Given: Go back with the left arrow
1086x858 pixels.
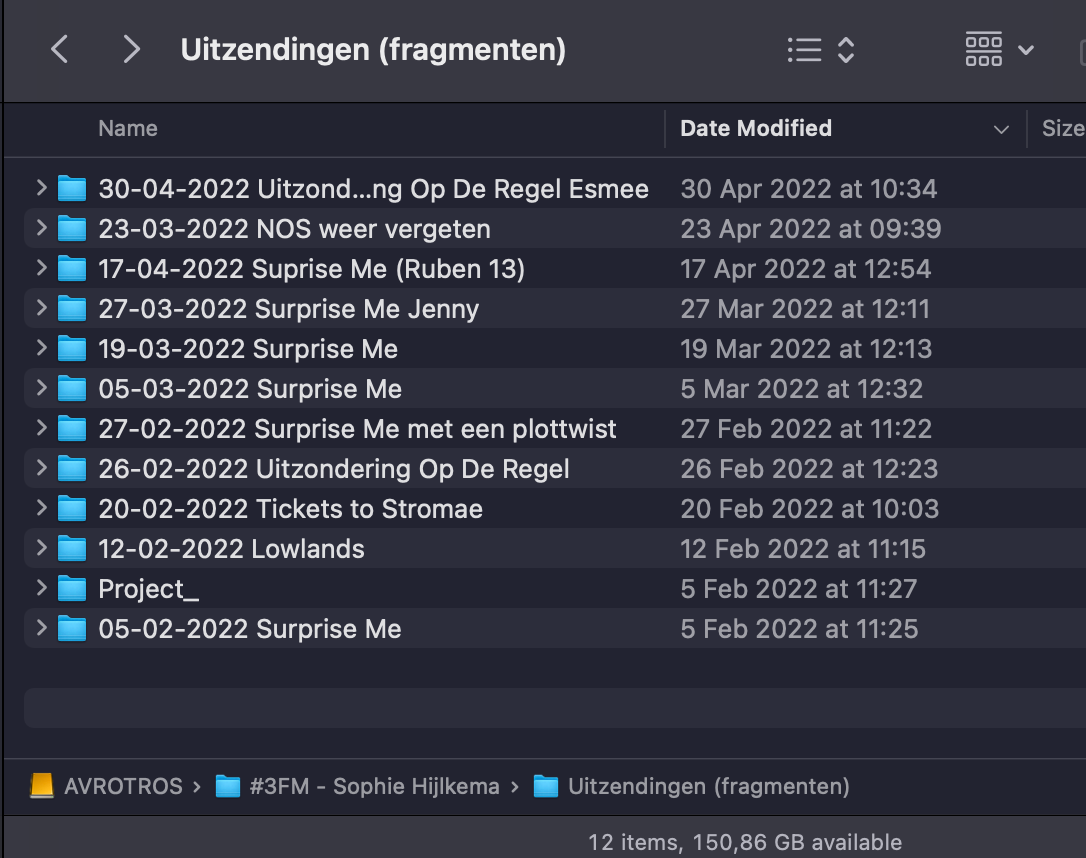Looking at the screenshot, I should 60,49.
